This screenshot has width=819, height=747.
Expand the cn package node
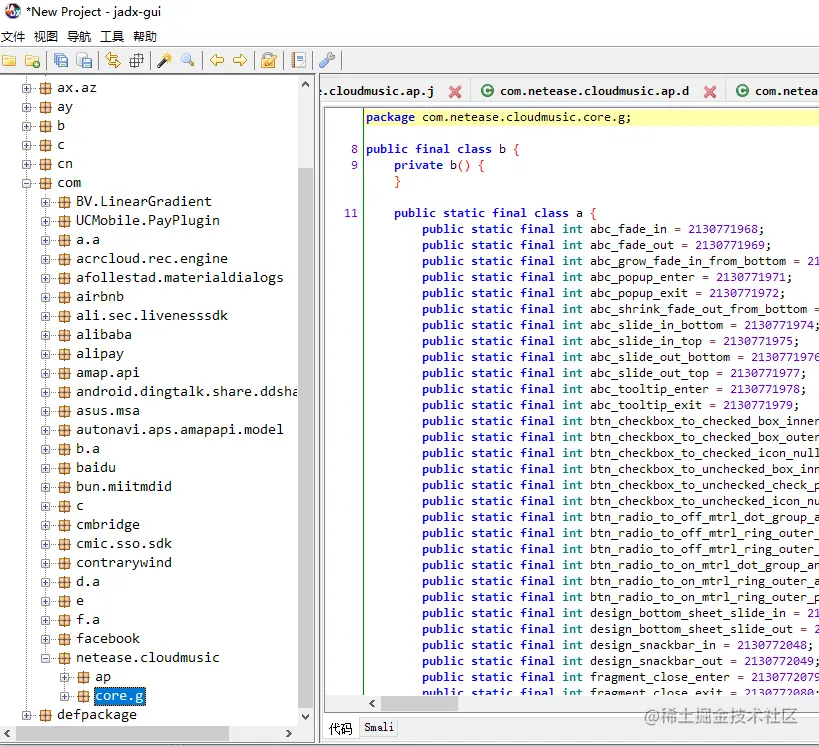tap(26, 164)
